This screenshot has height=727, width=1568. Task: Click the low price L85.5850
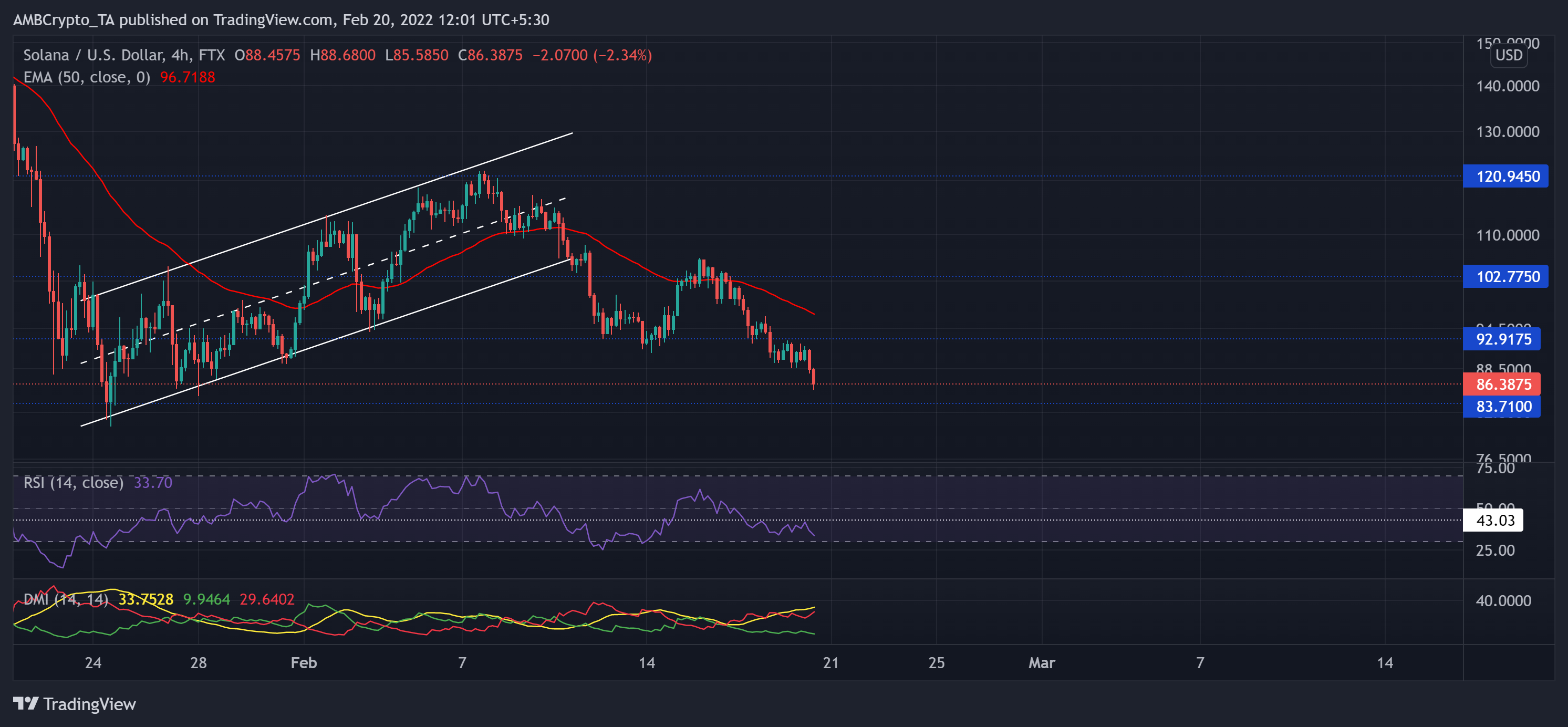coord(417,55)
